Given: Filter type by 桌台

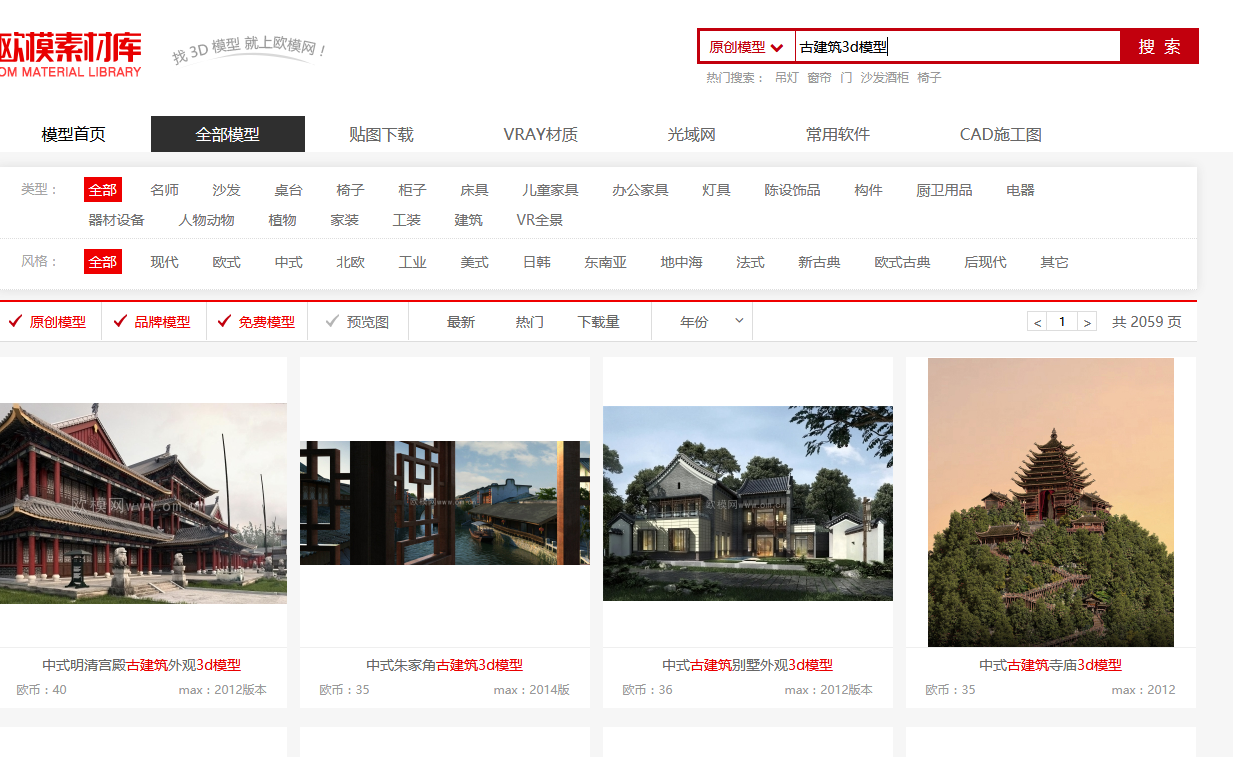Looking at the screenshot, I should (289, 190).
